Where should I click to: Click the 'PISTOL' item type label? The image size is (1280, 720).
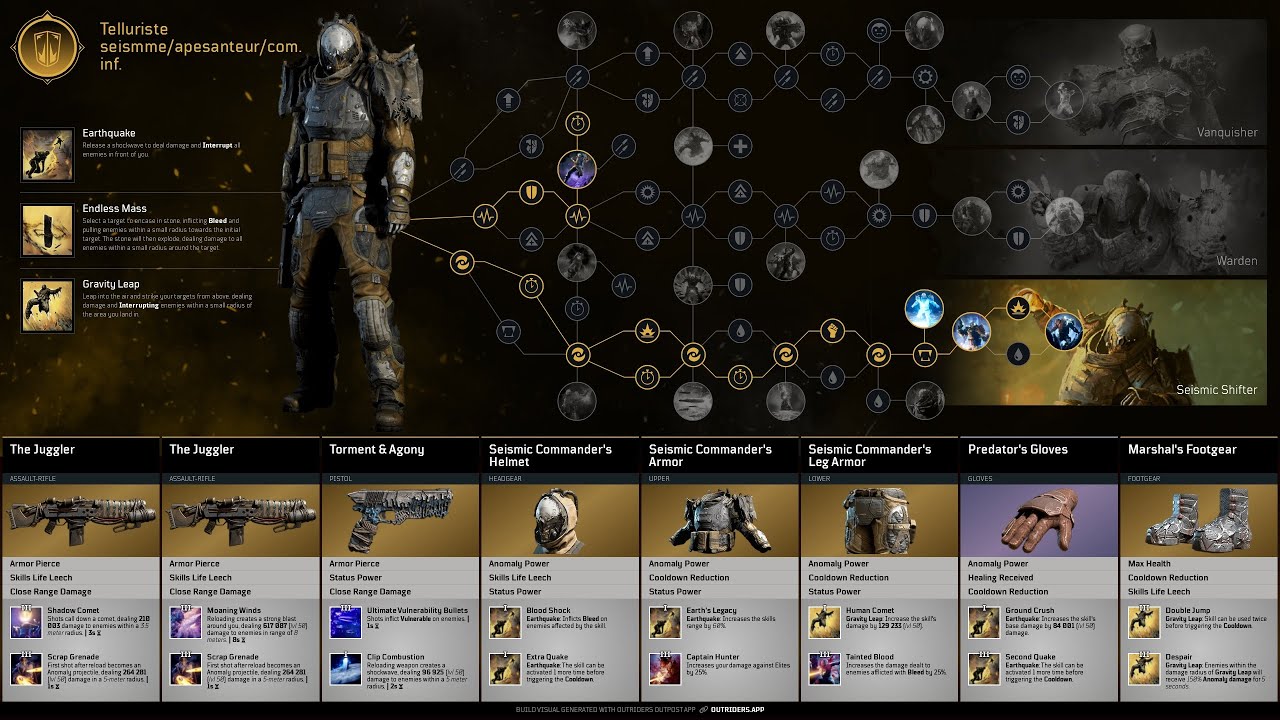pyautogui.click(x=339, y=479)
